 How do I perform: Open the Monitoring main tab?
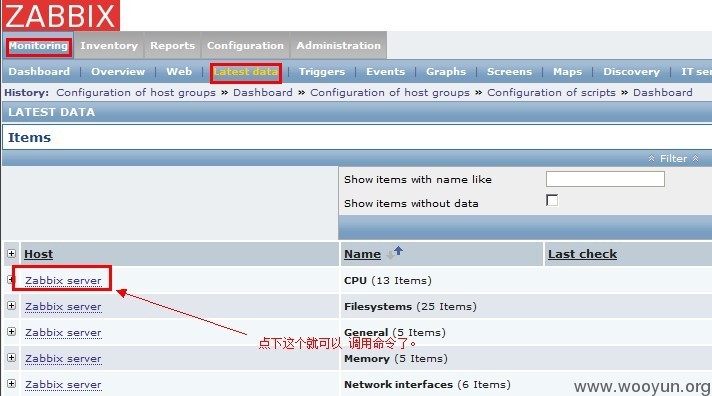(x=39, y=46)
